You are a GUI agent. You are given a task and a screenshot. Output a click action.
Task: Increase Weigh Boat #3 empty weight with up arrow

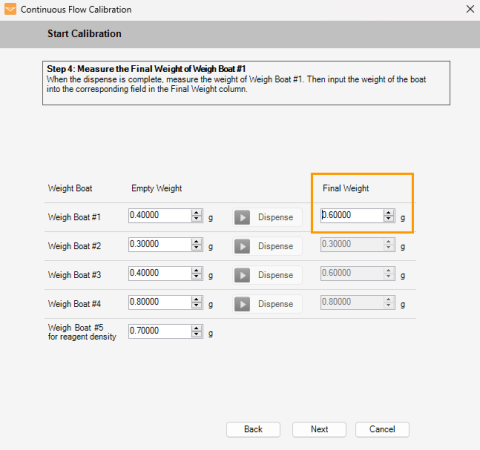197,270
